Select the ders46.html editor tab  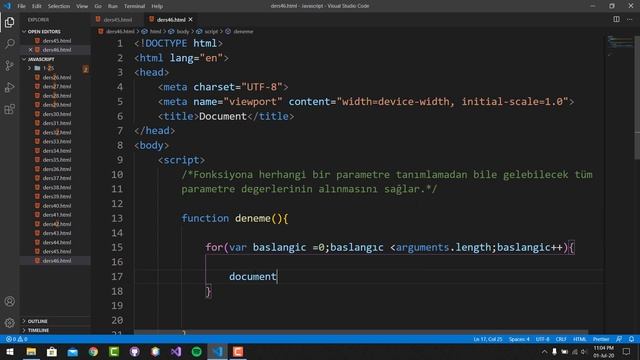pos(171,19)
